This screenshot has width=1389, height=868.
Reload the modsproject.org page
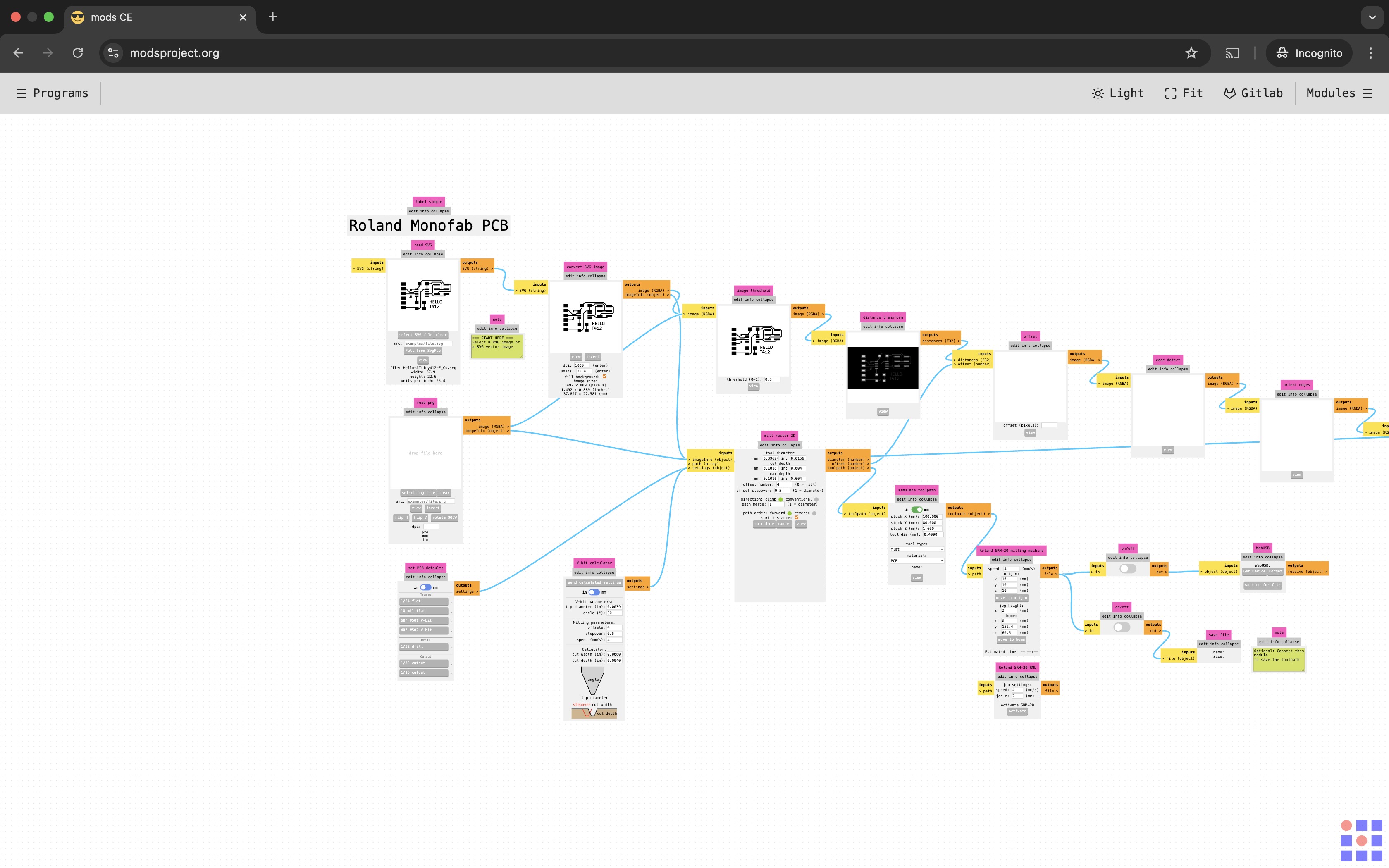coord(77,53)
